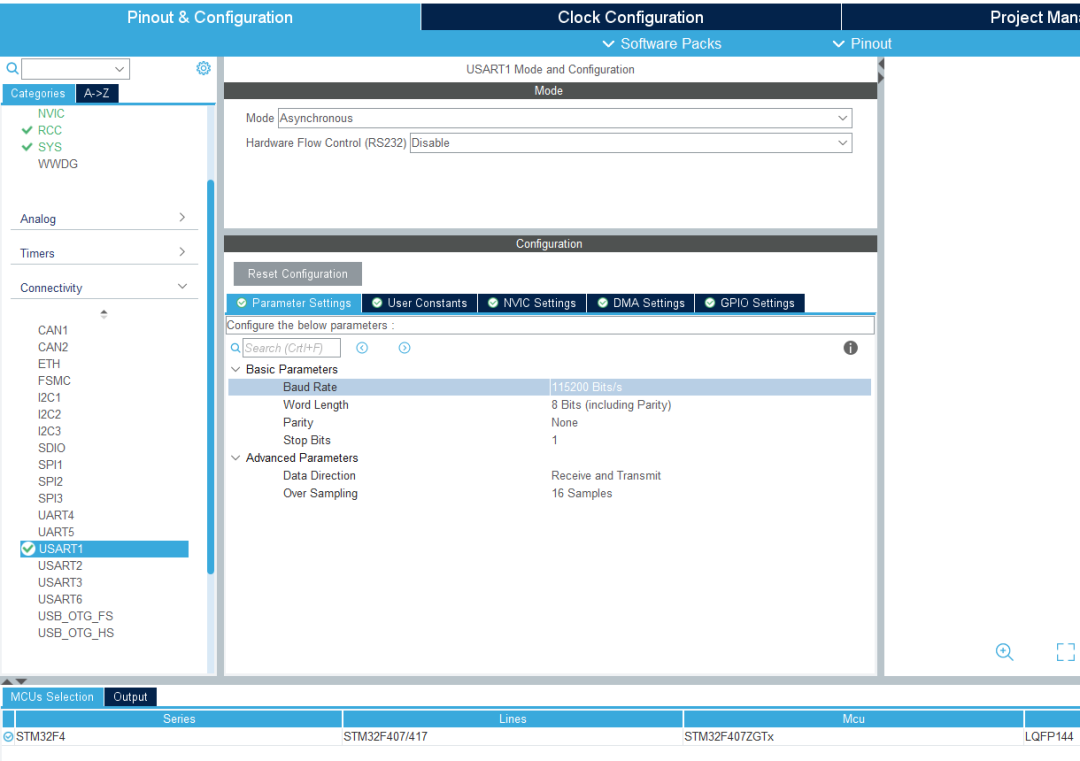Select Word Length parameter row

pyautogui.click(x=550, y=405)
